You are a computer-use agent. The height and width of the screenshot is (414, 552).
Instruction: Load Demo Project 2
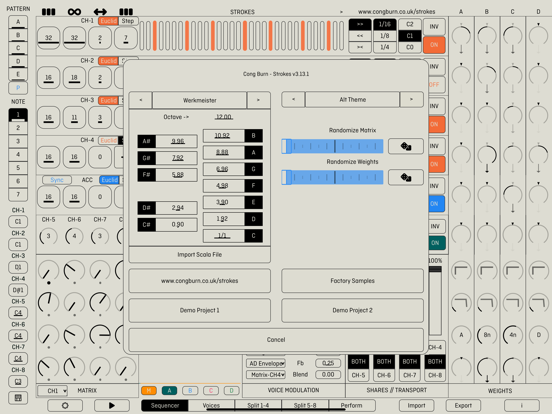pyautogui.click(x=352, y=310)
